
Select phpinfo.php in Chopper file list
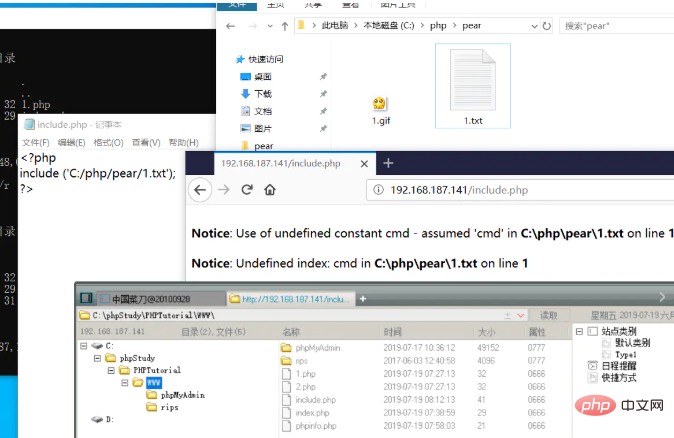coord(316,426)
